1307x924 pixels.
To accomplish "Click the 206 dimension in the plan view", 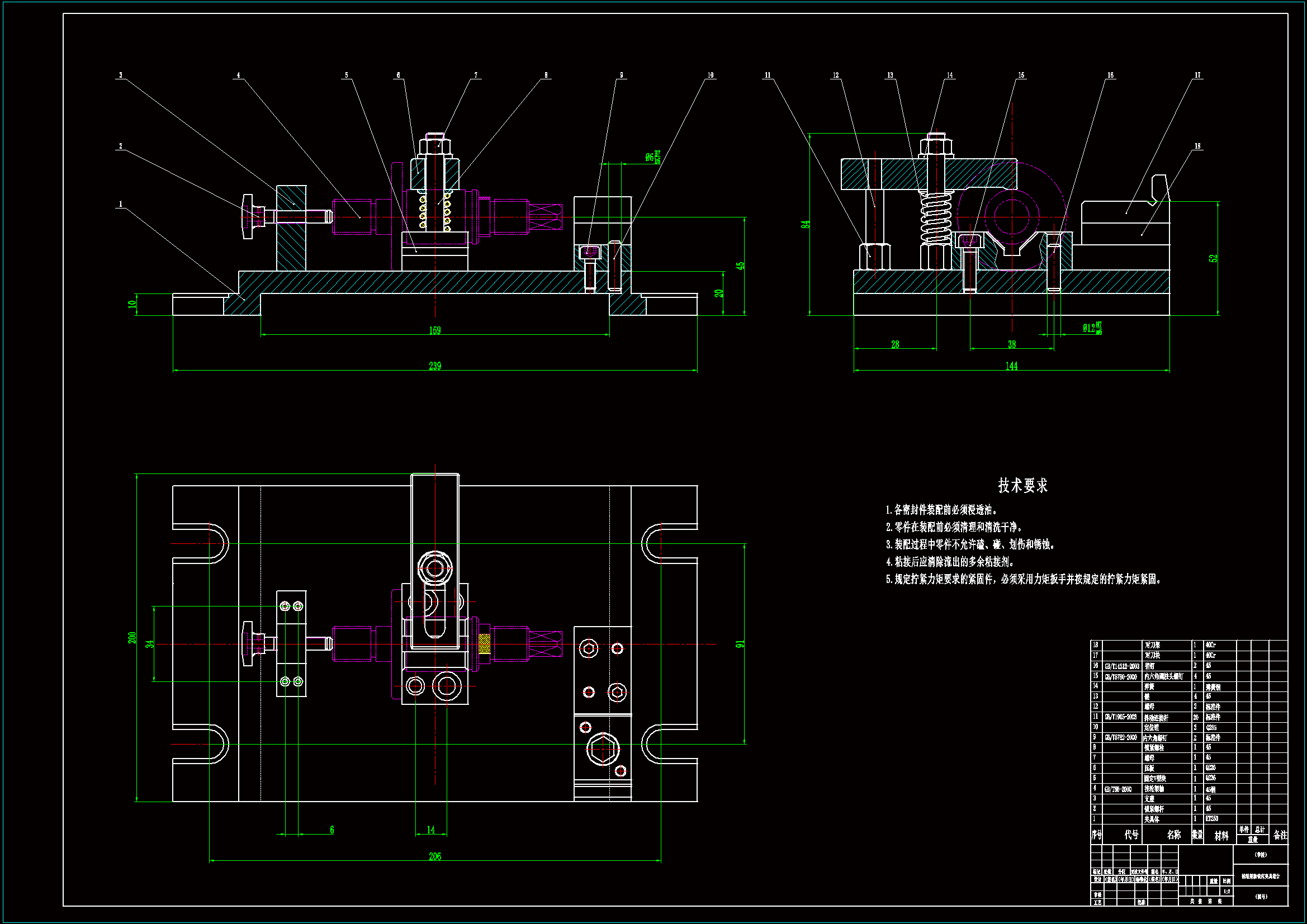I will [x=435, y=856].
